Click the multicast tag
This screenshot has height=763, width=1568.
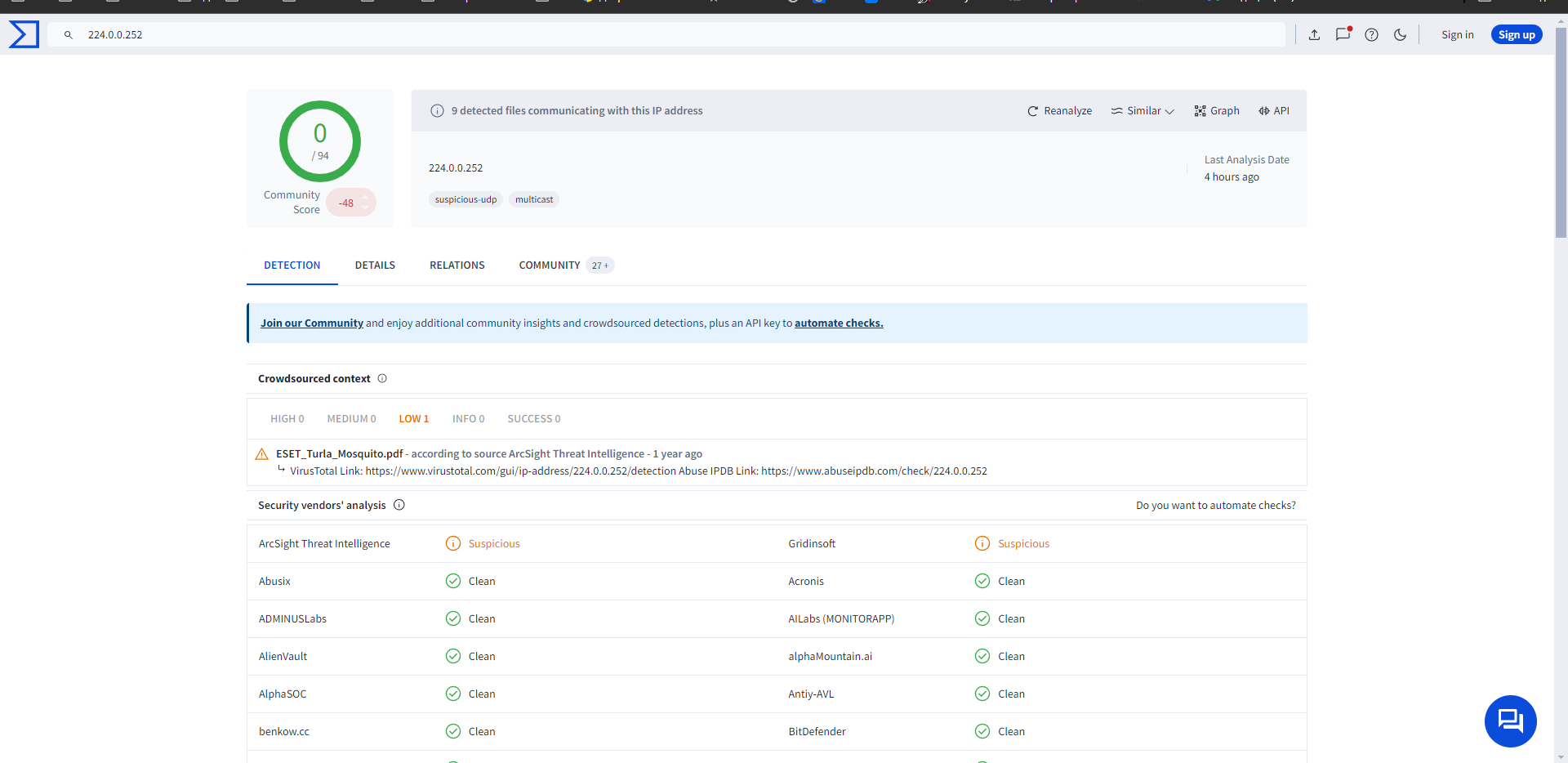point(534,199)
